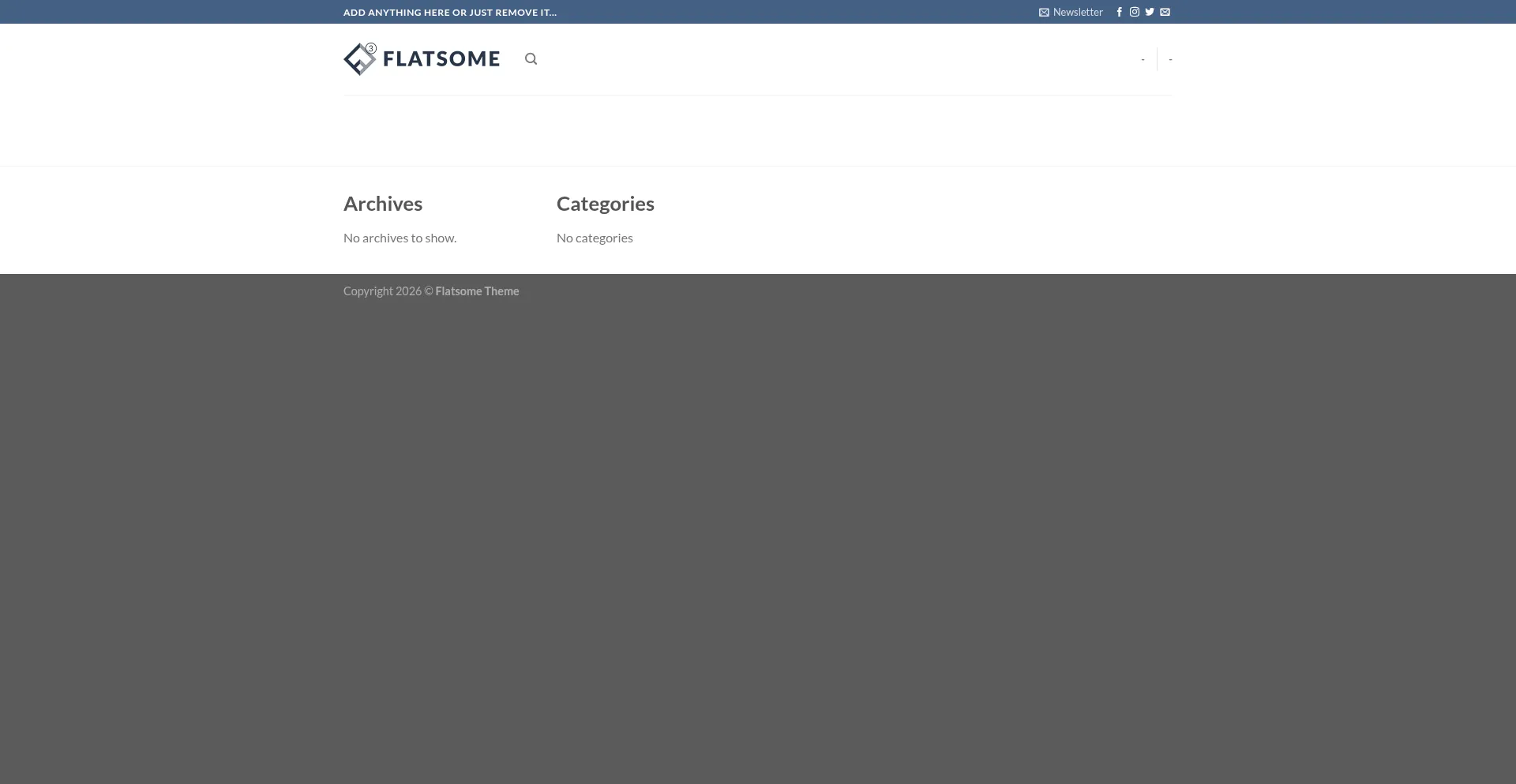Open the Newsletter text link

1077,12
